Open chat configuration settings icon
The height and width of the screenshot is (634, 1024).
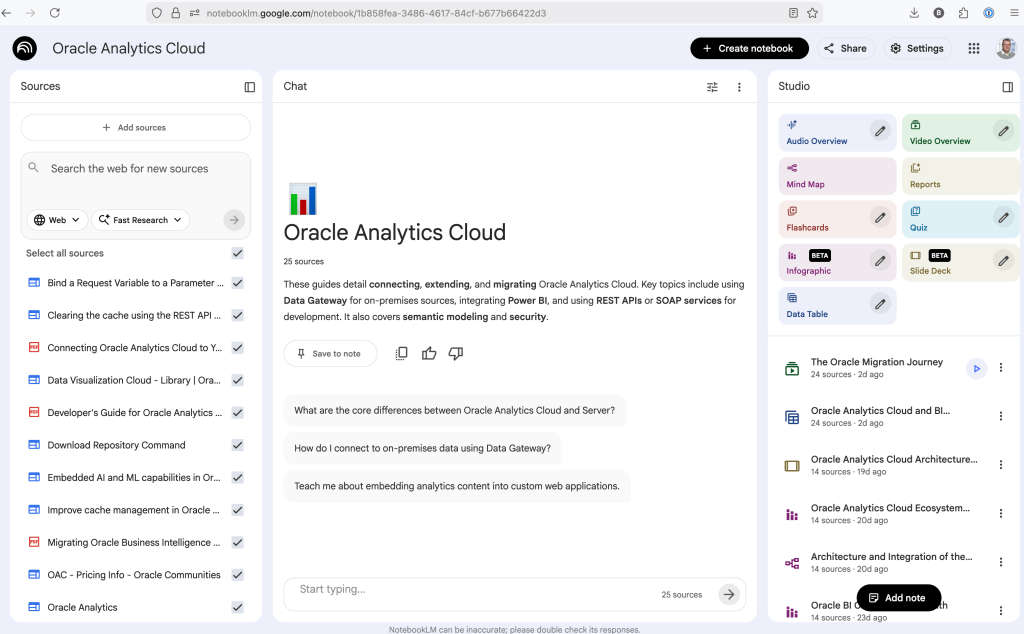pos(712,87)
